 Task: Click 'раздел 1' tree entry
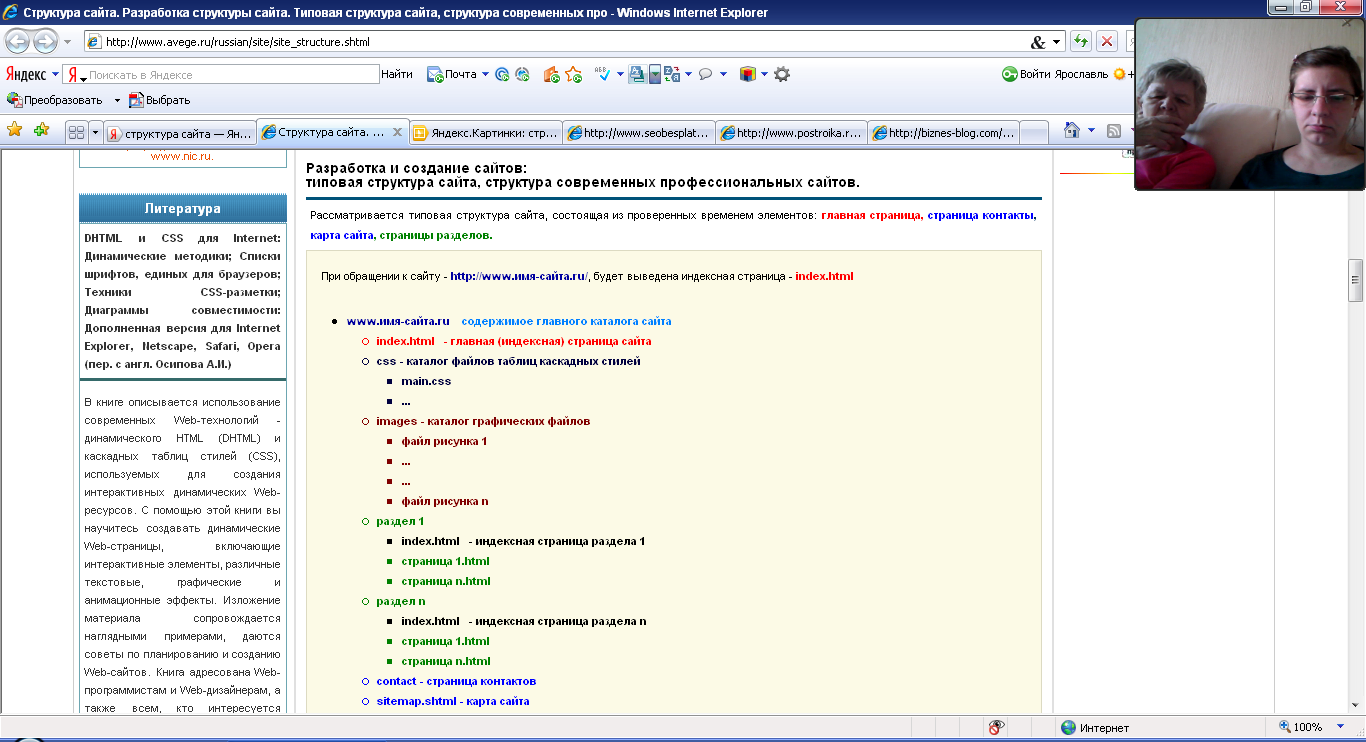pos(400,521)
